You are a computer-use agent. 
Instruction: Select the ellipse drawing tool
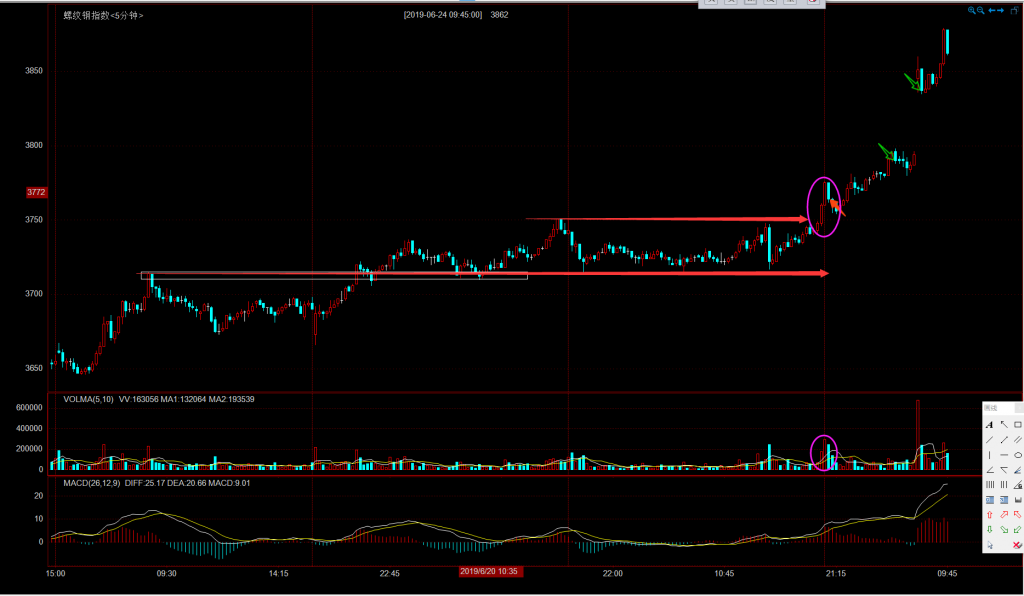point(1018,455)
